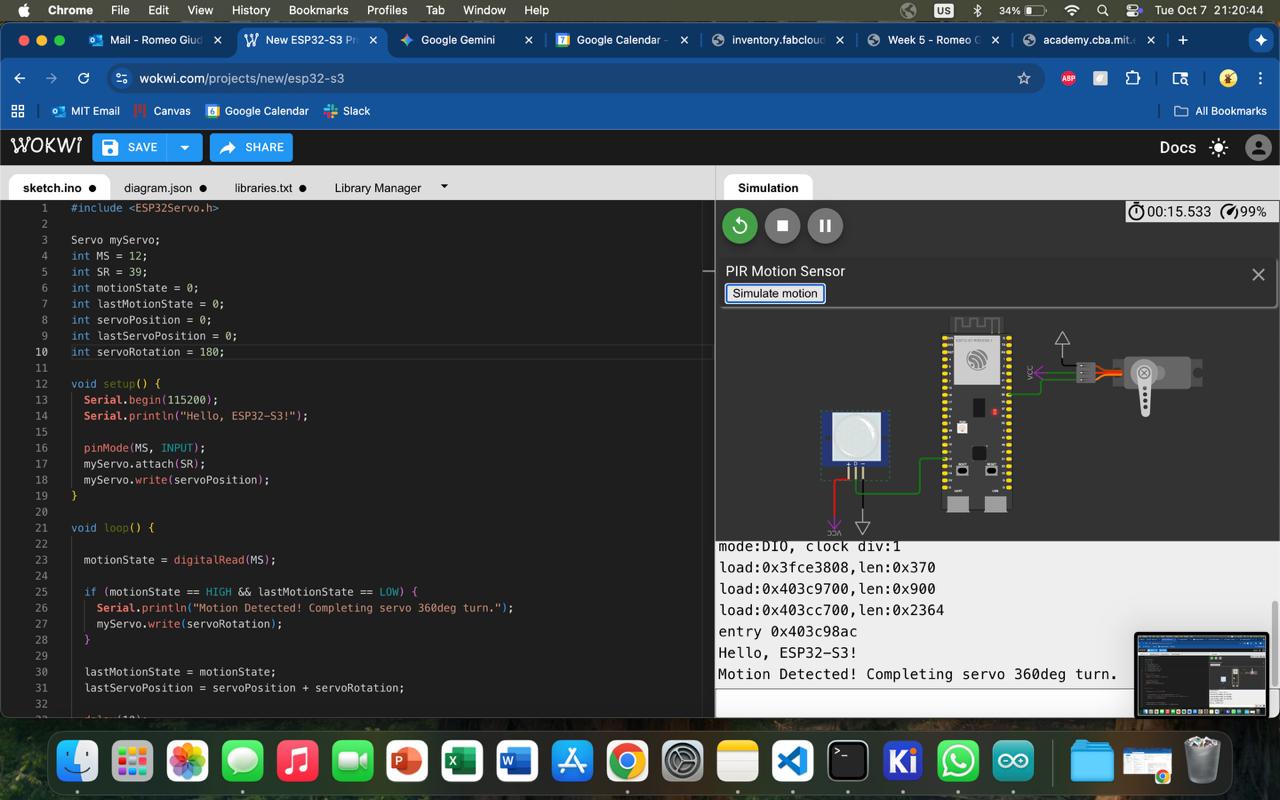Click the screenshot preview thumbnail
Image resolution: width=1280 pixels, height=800 pixels.
[x=1201, y=674]
